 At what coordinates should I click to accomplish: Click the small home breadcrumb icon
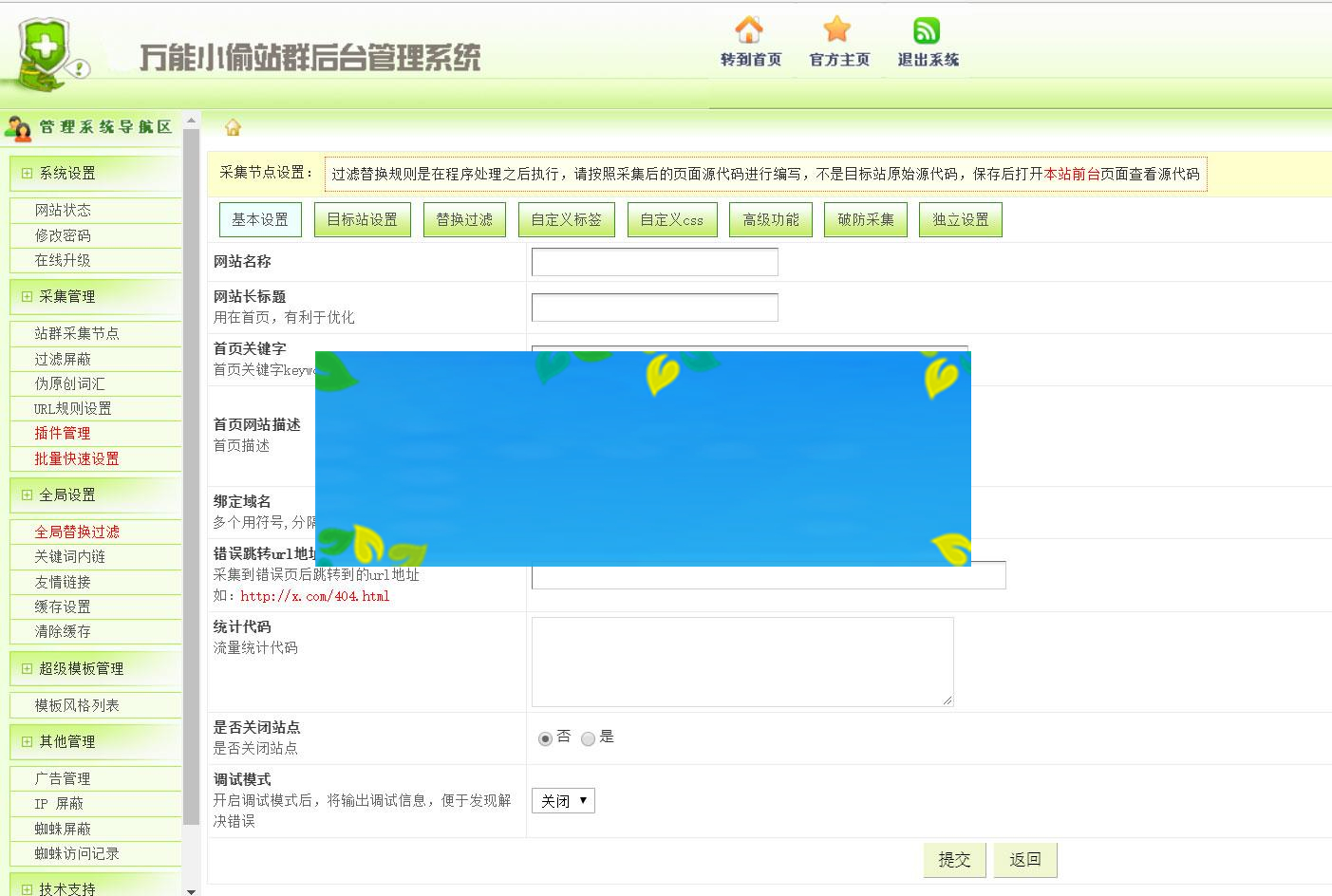233,128
